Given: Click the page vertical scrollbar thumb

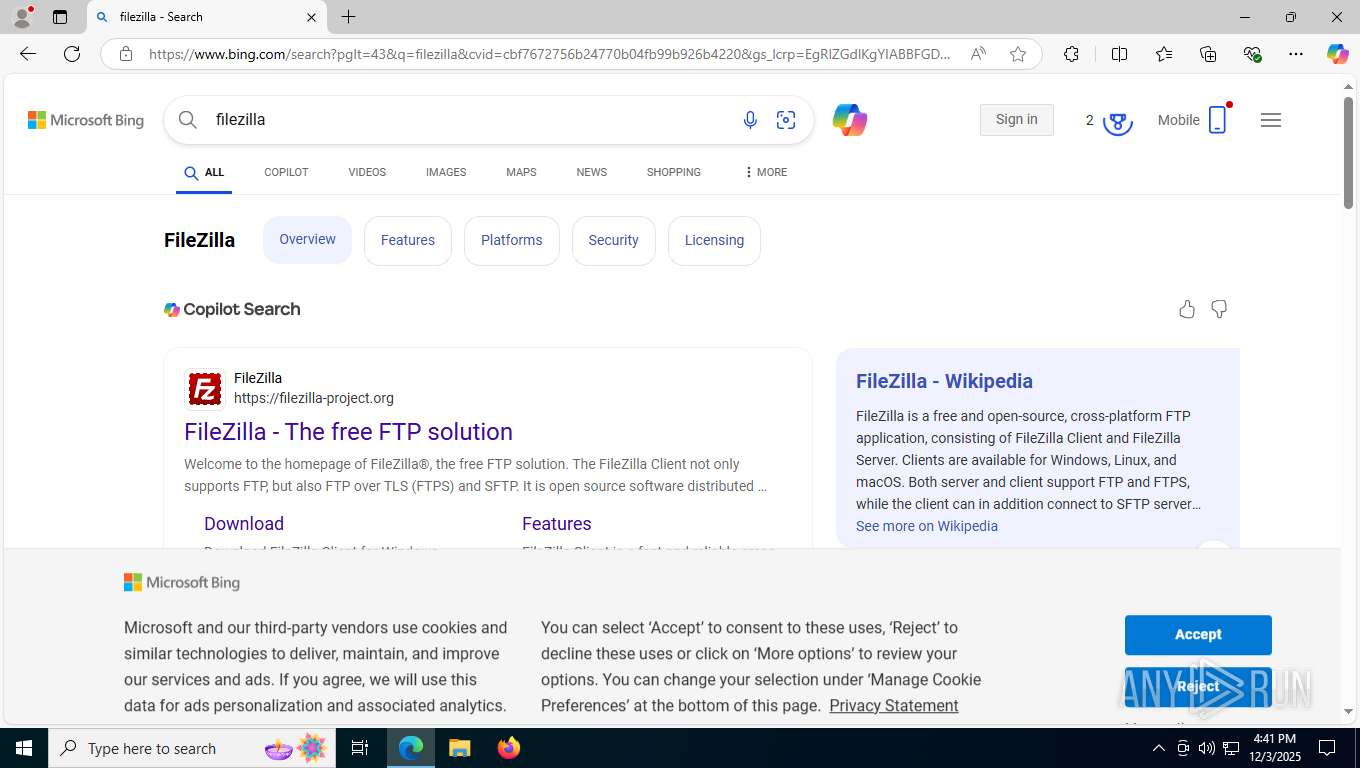Looking at the screenshot, I should click(x=1348, y=153).
